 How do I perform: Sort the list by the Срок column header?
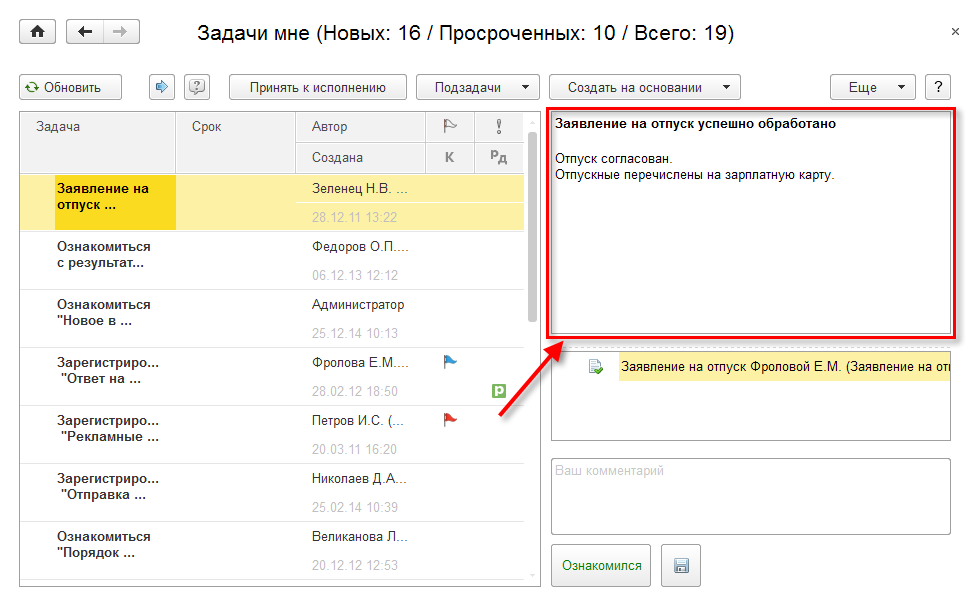235,127
